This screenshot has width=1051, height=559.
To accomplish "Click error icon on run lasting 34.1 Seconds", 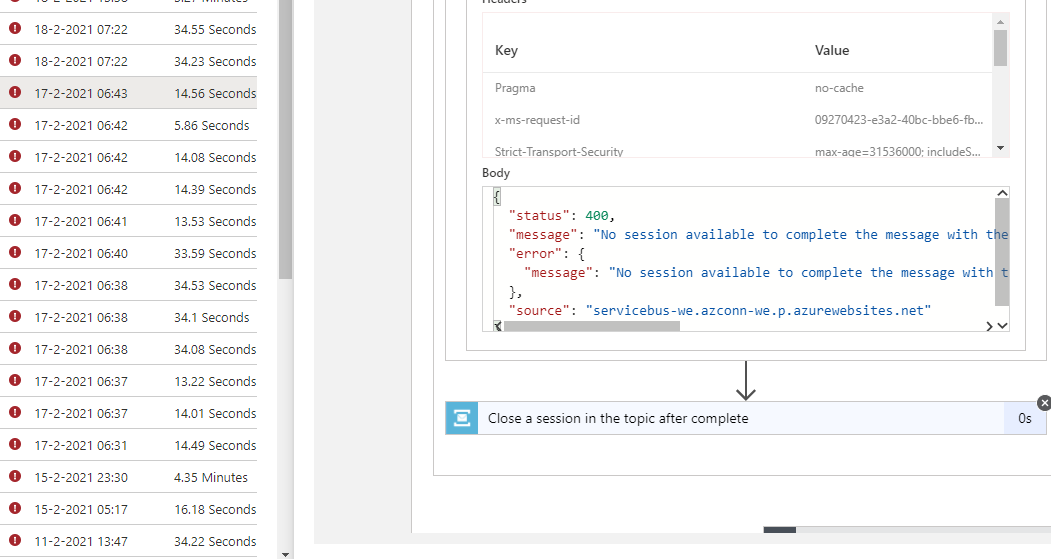I will point(15,316).
